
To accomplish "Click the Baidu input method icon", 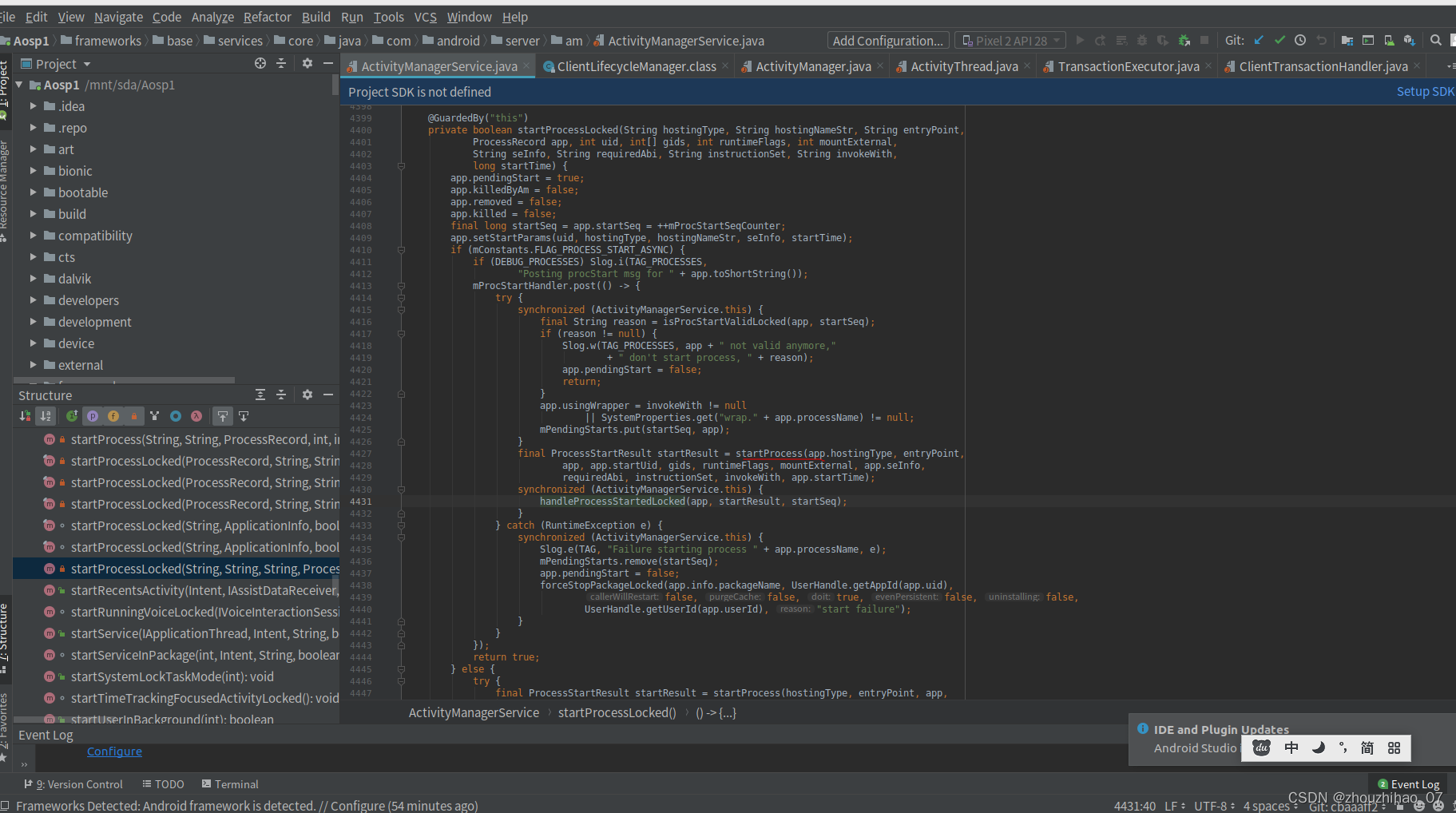I will [1261, 748].
